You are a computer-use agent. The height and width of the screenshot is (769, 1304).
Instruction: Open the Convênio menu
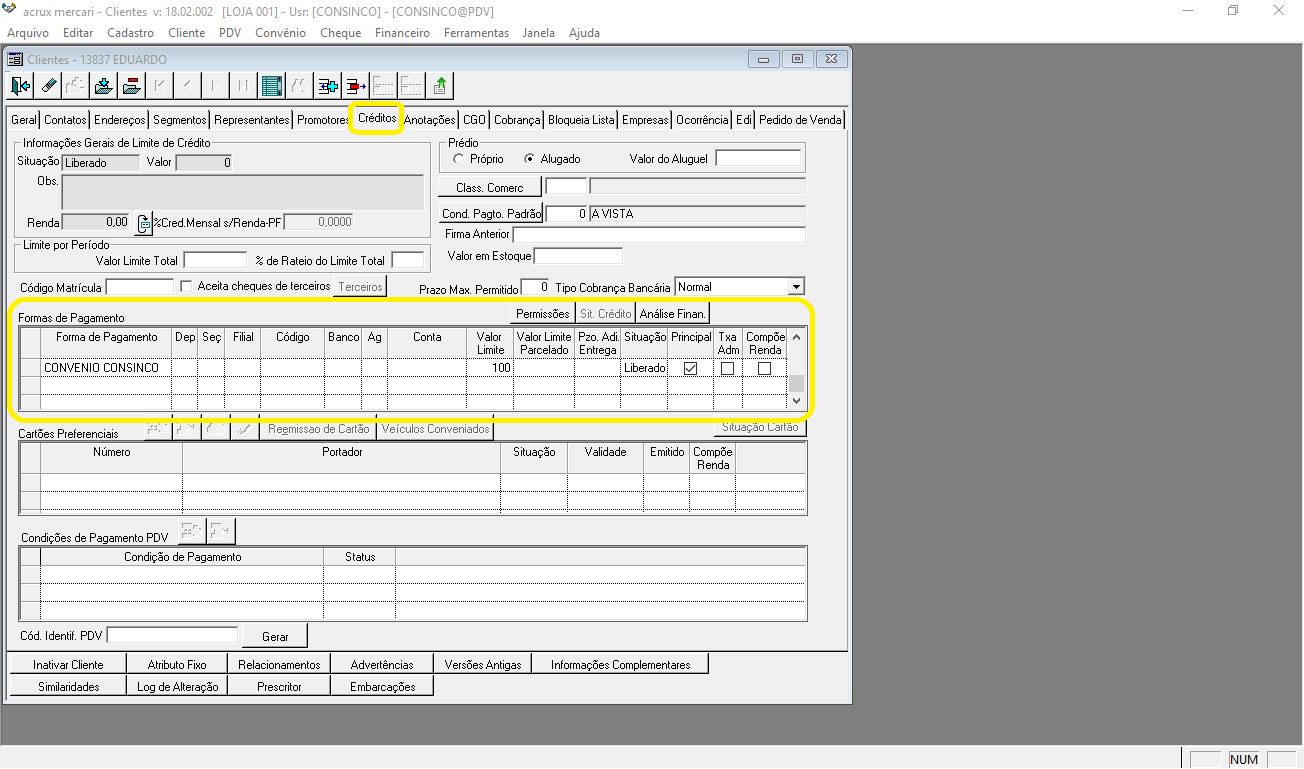[280, 33]
